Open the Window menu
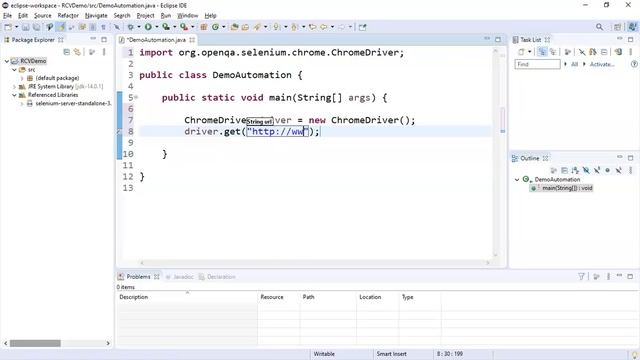 (x=187, y=16)
